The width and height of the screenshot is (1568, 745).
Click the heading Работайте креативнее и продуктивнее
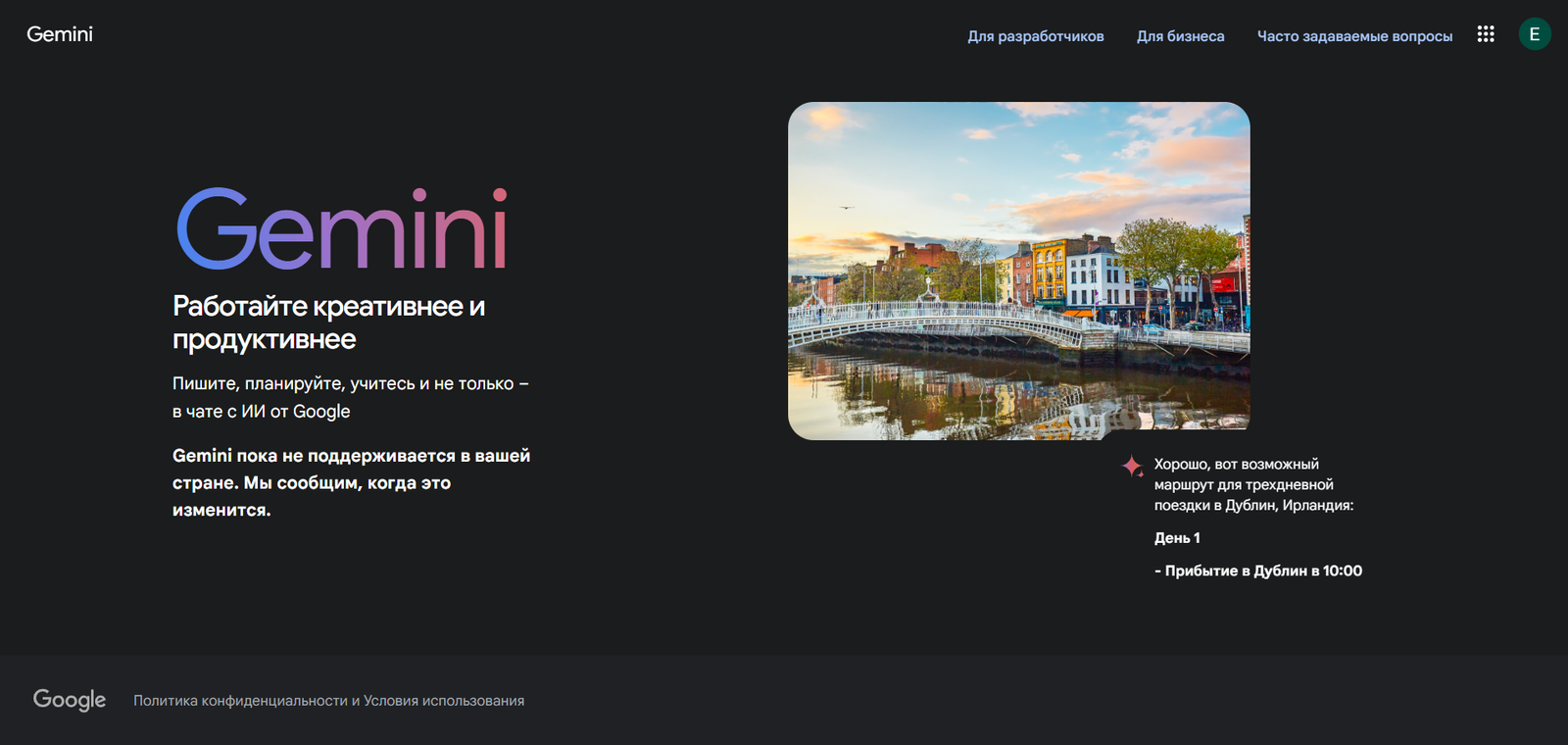(x=328, y=323)
